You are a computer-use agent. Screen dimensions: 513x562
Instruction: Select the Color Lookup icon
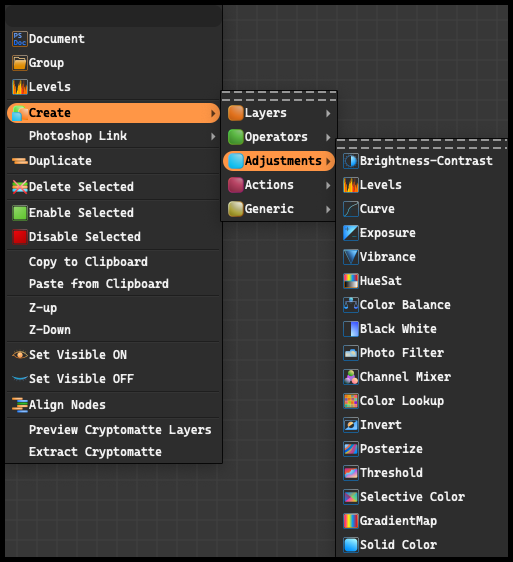(x=351, y=401)
